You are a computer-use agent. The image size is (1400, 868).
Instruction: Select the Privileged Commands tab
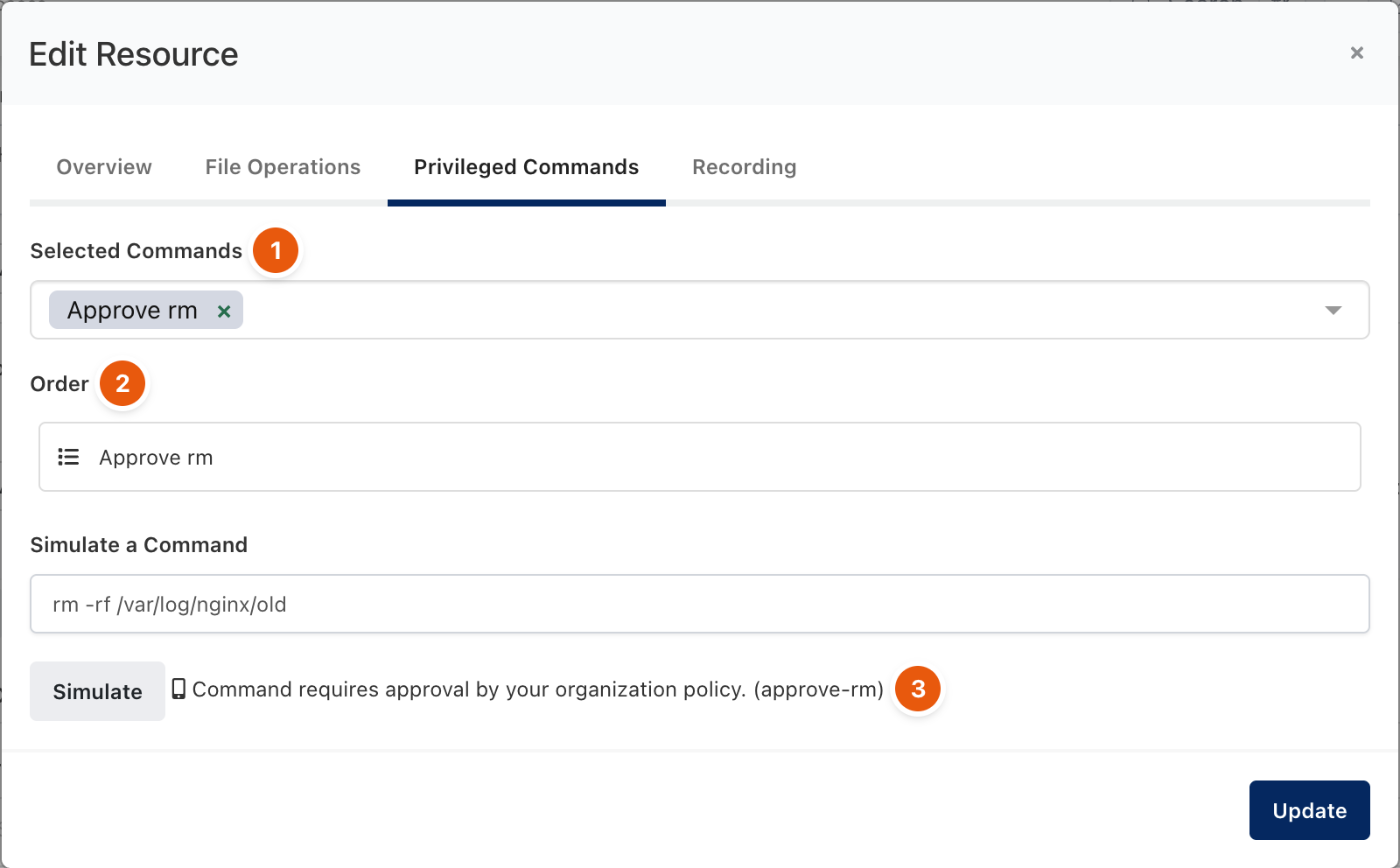[x=526, y=167]
